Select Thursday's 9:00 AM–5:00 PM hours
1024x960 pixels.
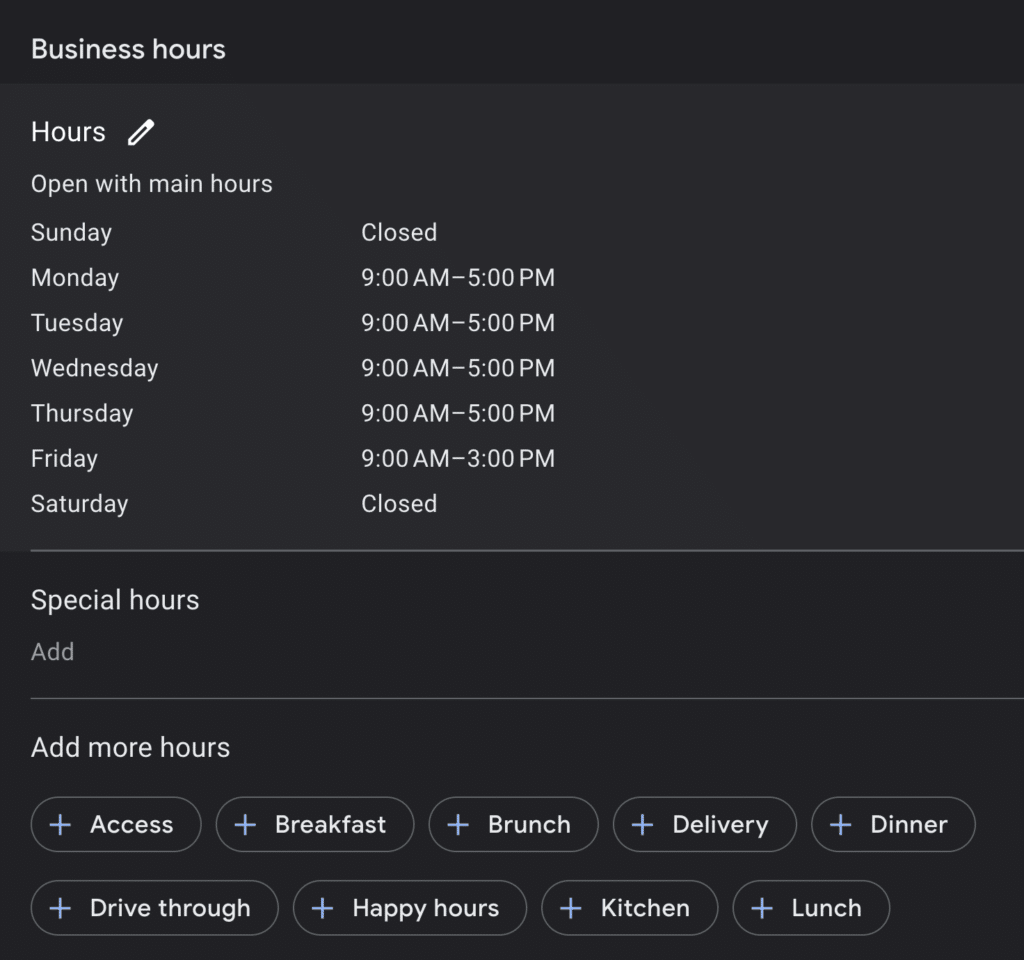458,413
